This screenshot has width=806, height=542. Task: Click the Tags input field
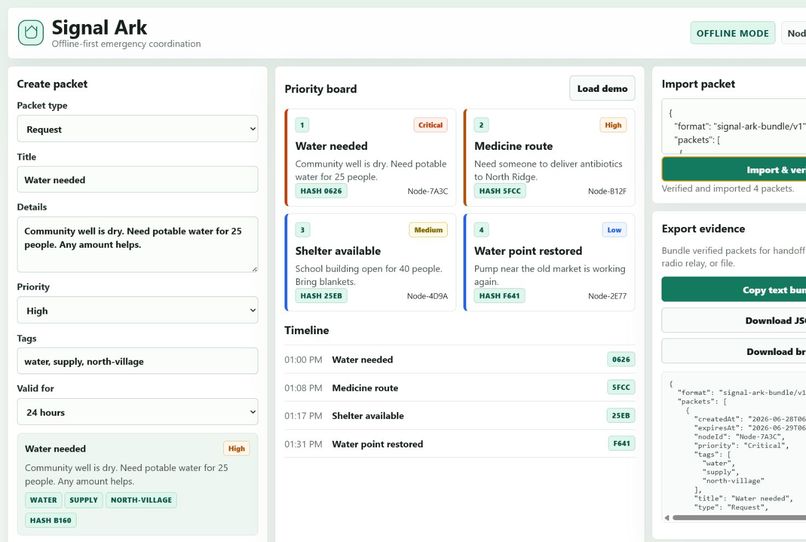coord(138,361)
